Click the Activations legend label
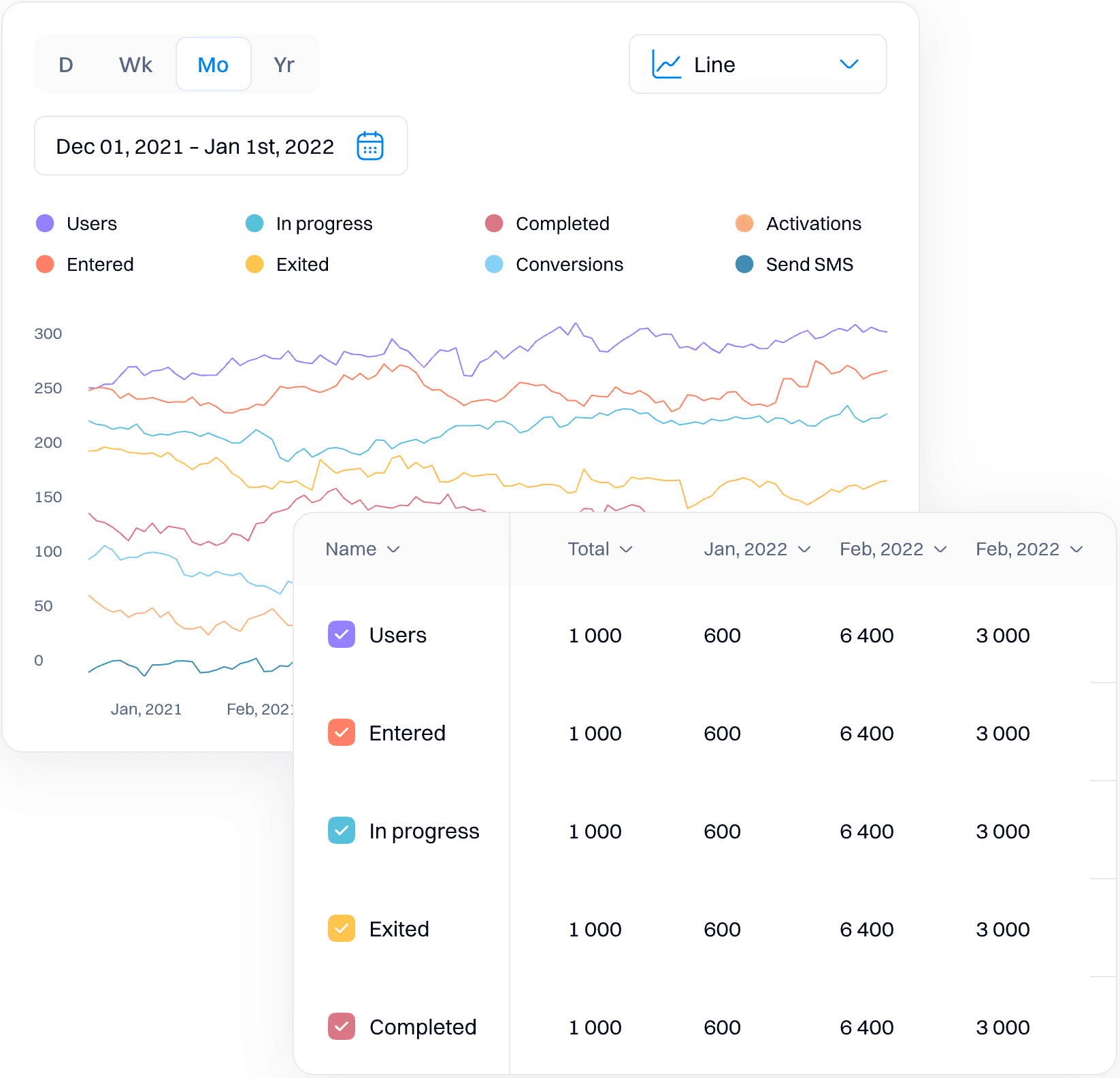Viewport: 1120px width, 1078px height. click(x=813, y=223)
